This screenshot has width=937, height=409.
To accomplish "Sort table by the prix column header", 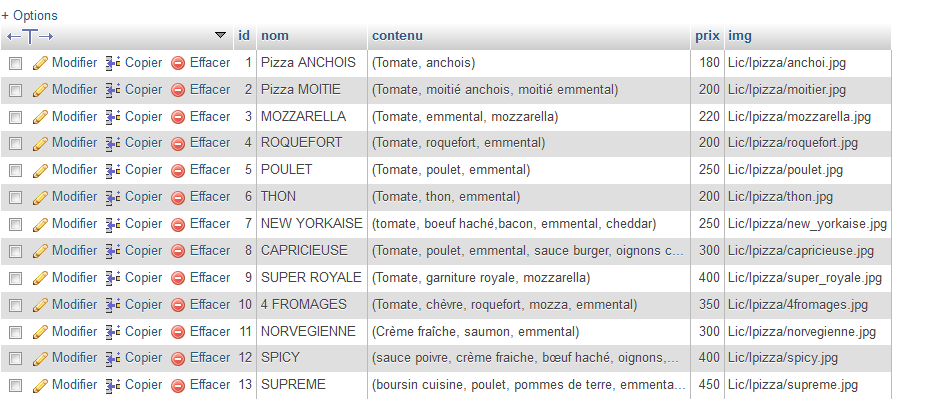I will 707,35.
